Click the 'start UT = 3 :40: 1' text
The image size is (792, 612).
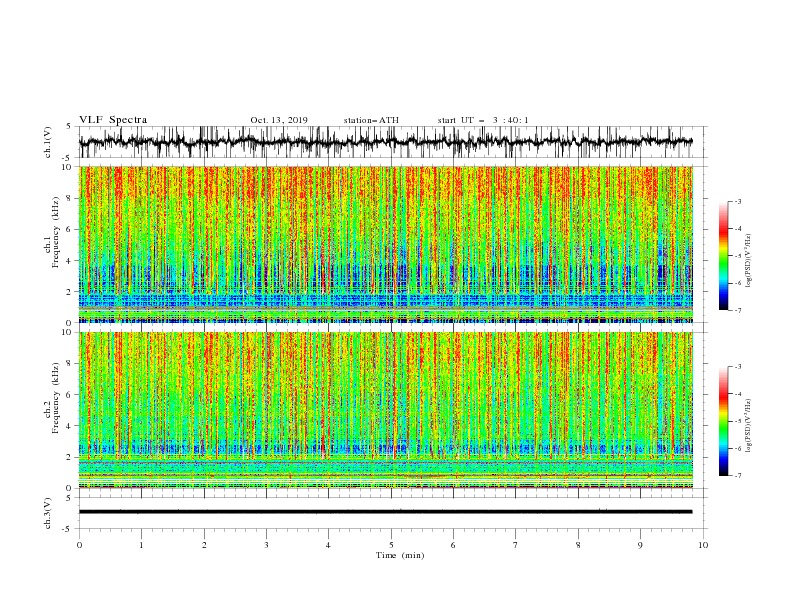[483, 120]
